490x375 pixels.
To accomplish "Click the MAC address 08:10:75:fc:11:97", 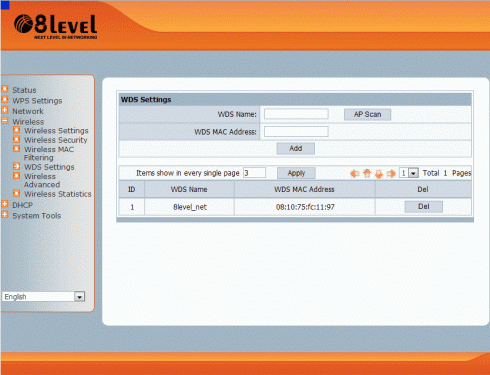I will coord(305,207).
